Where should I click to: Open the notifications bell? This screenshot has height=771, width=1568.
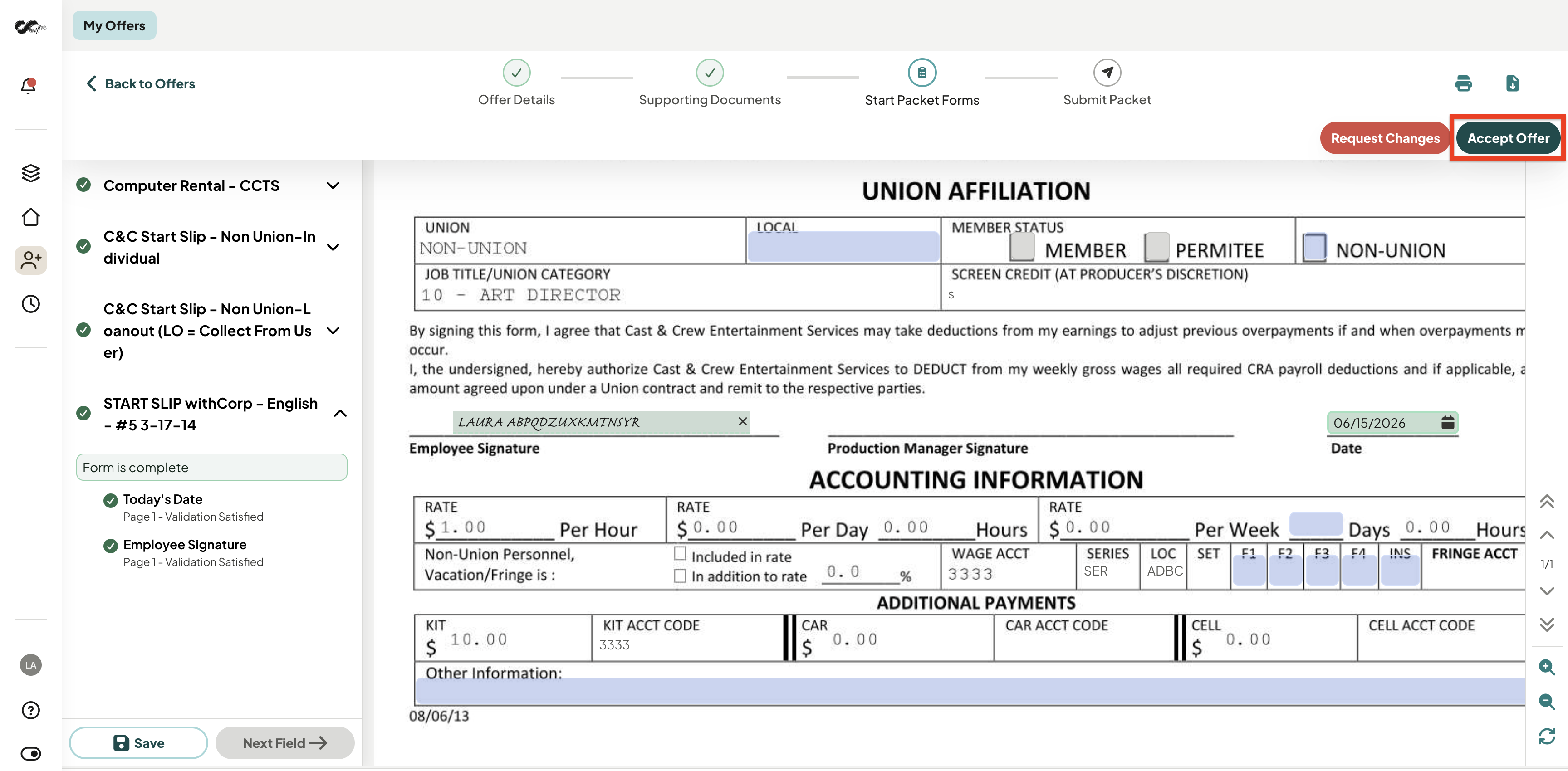click(29, 85)
